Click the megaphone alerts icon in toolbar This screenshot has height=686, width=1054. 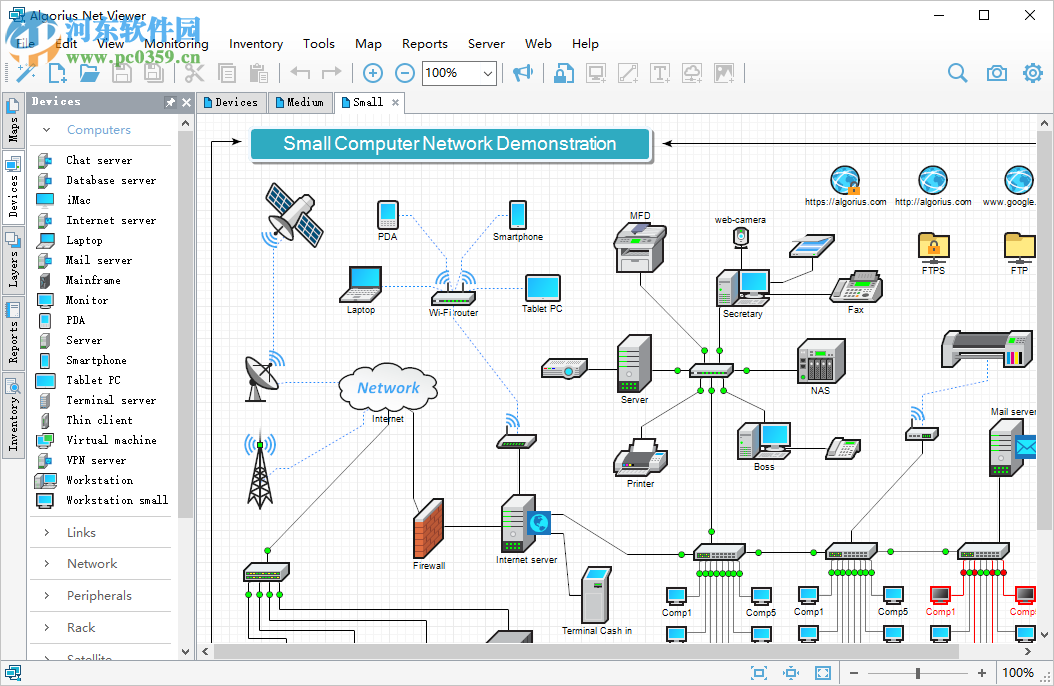pyautogui.click(x=522, y=73)
